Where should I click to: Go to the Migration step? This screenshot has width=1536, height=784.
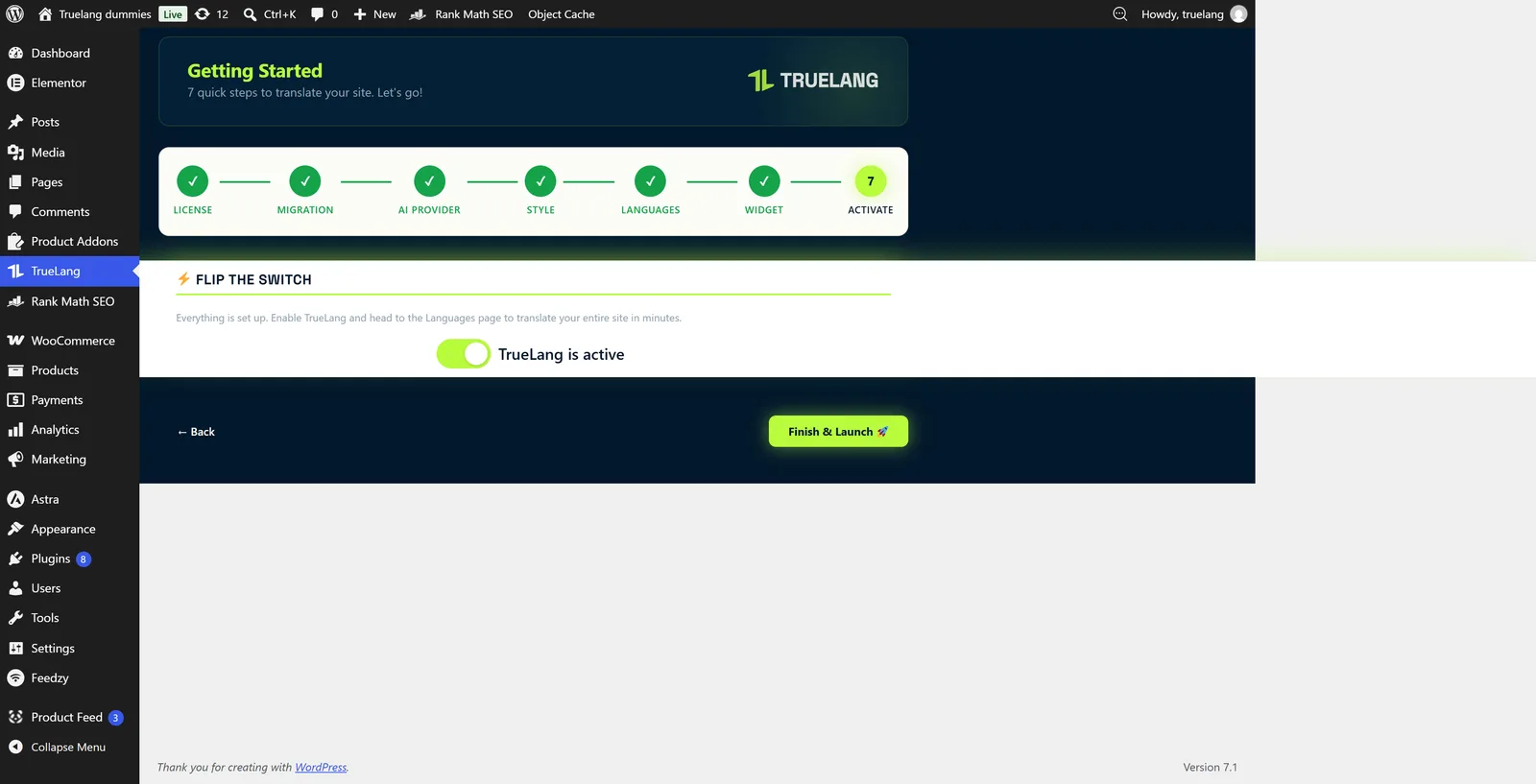[x=305, y=191]
